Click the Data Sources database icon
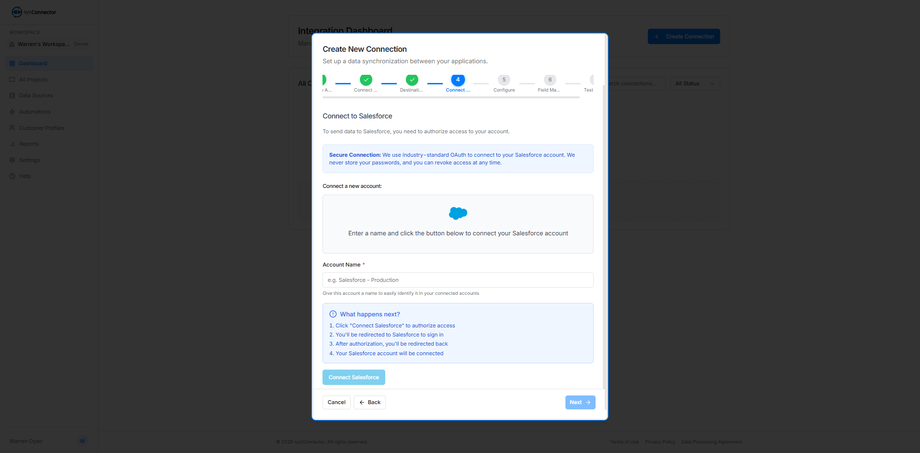 coord(12,95)
